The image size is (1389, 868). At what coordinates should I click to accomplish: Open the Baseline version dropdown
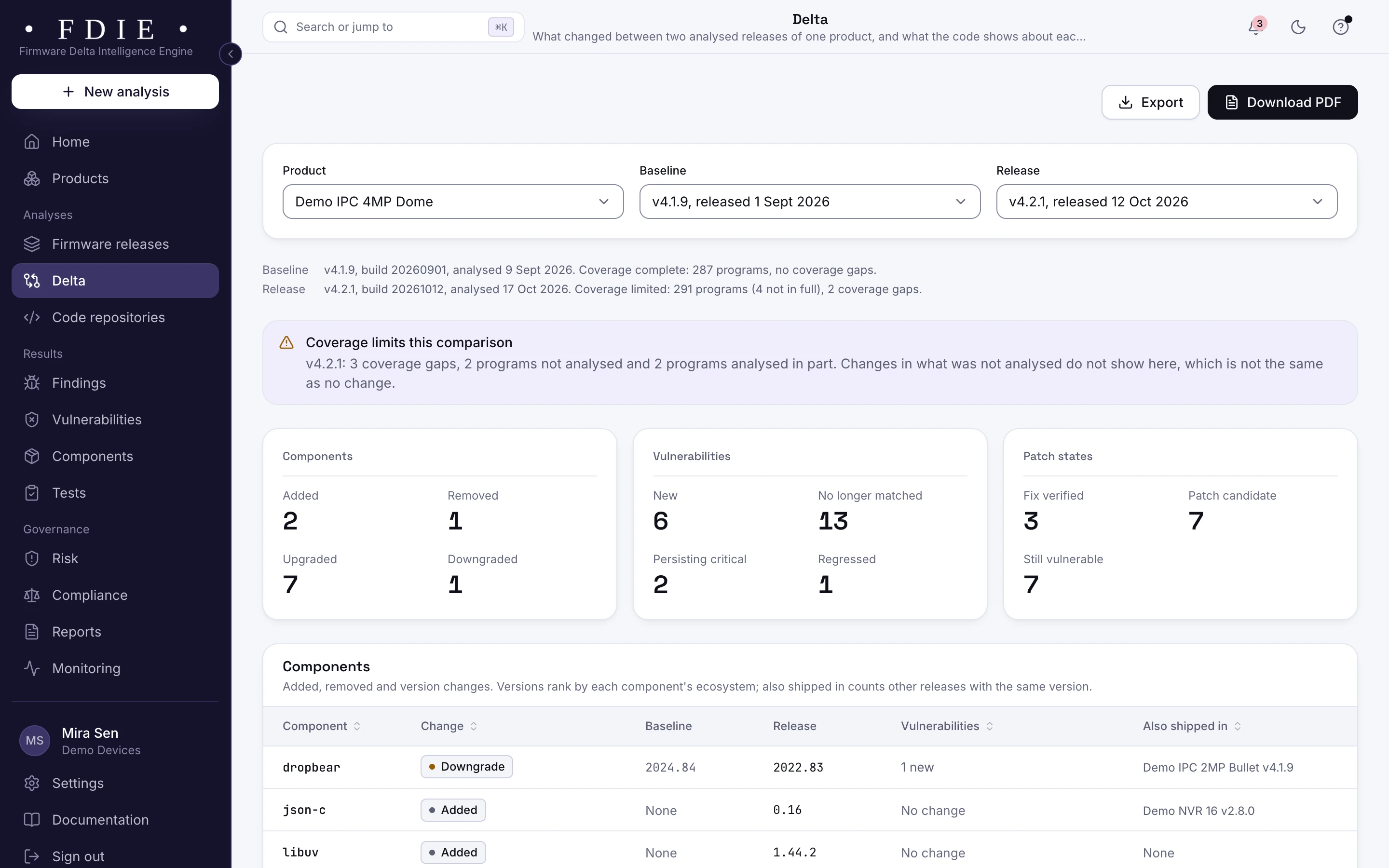810,202
